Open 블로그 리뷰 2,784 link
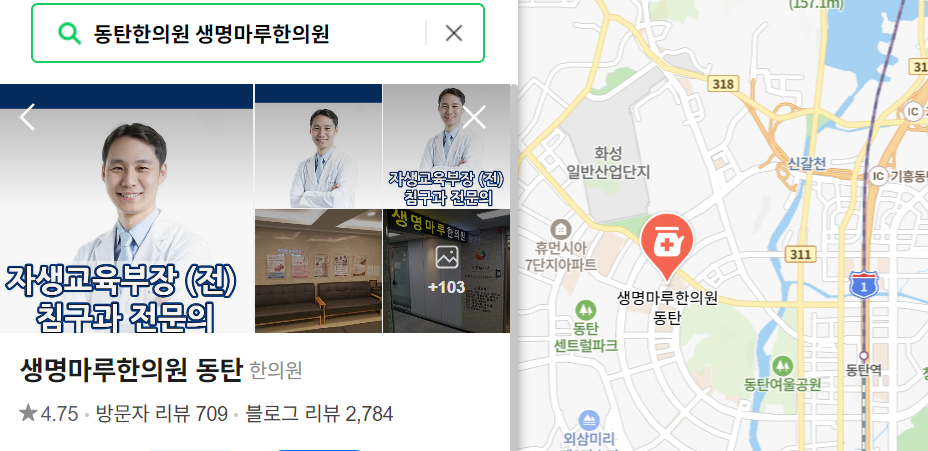The width and height of the screenshot is (928, 451). tap(320, 414)
